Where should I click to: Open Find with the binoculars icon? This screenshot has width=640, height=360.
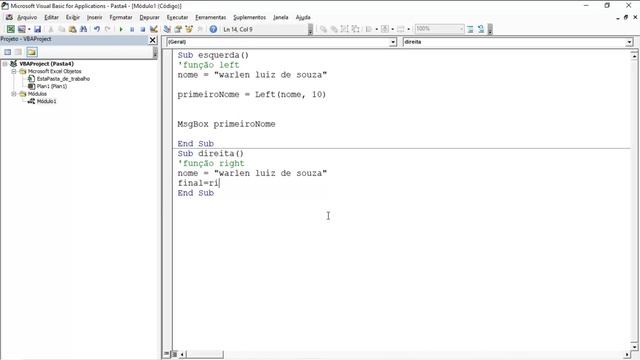coord(84,29)
